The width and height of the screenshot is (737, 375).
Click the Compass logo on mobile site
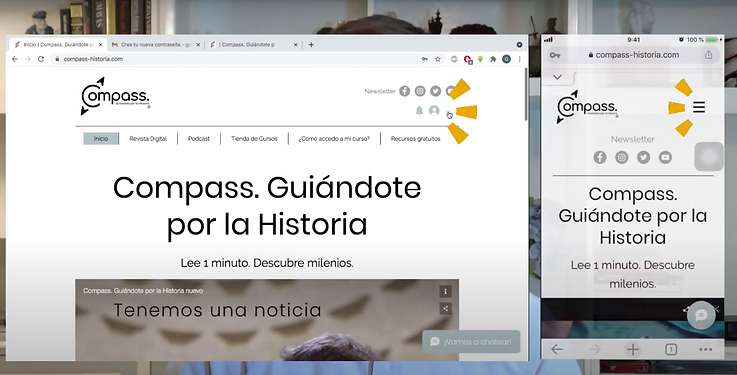(587, 107)
